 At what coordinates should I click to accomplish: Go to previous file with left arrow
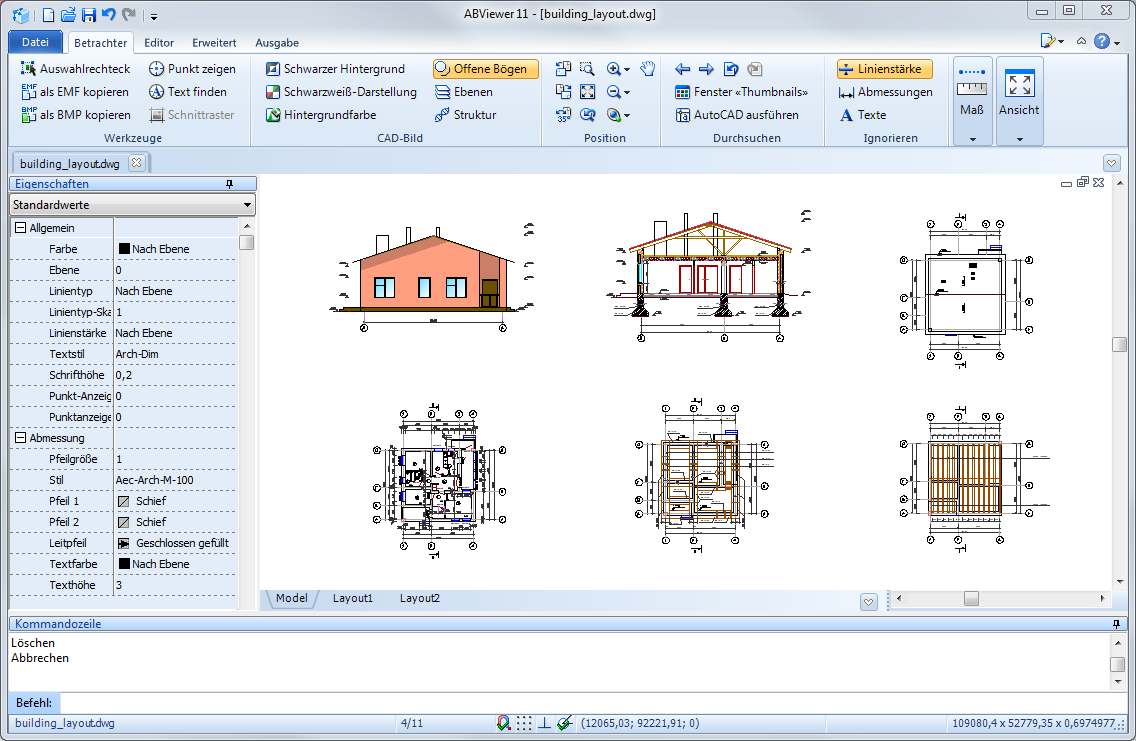click(683, 69)
